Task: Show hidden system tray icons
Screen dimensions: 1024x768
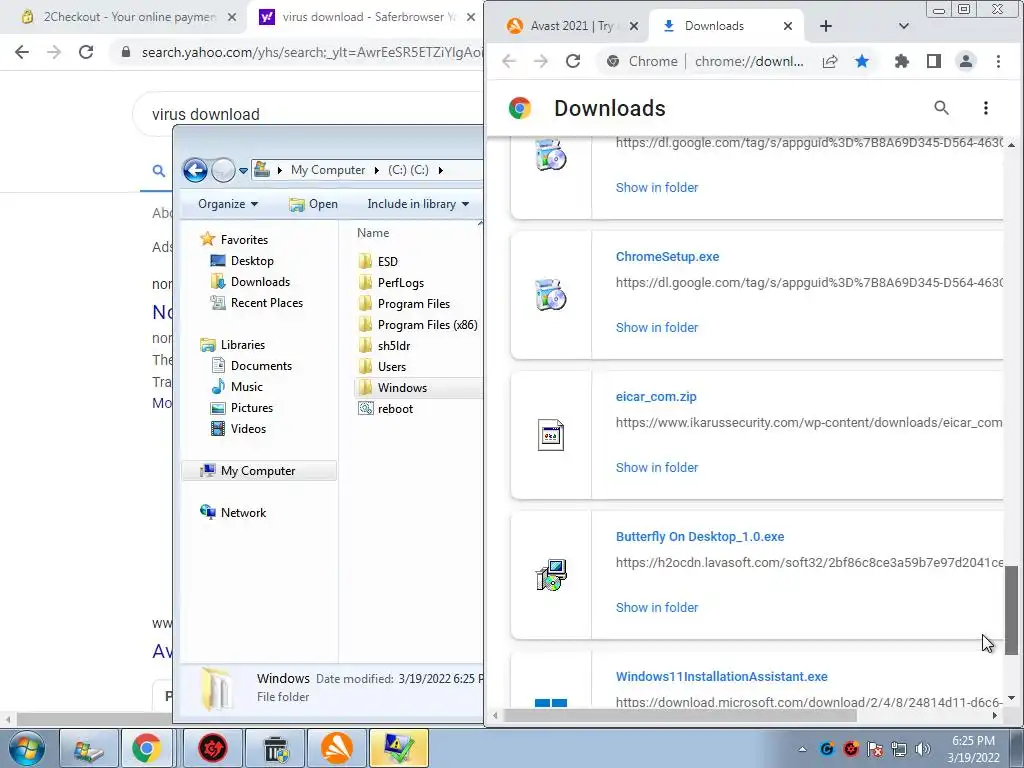Action: 802,750
